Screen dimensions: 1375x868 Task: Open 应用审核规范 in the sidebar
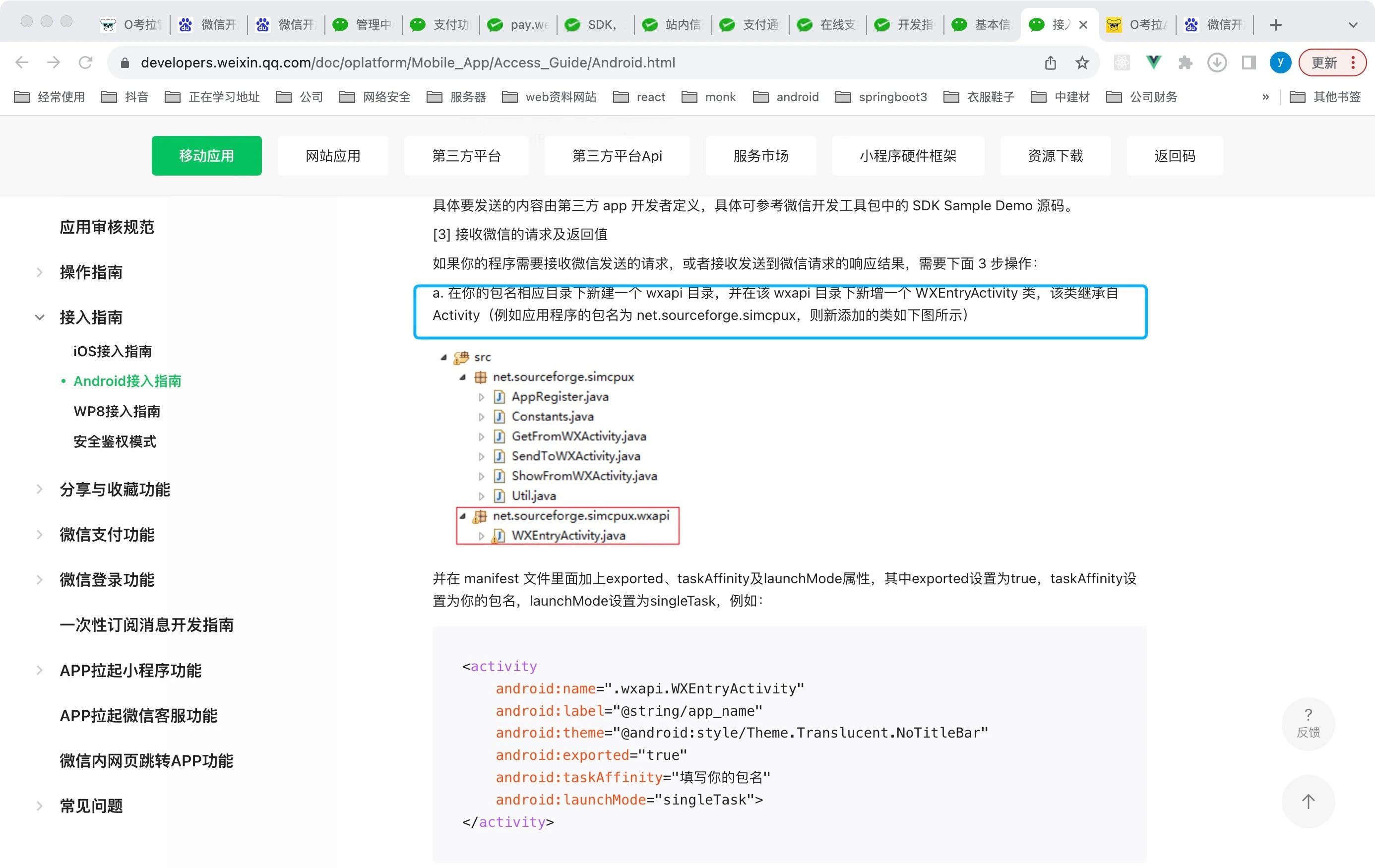[107, 227]
